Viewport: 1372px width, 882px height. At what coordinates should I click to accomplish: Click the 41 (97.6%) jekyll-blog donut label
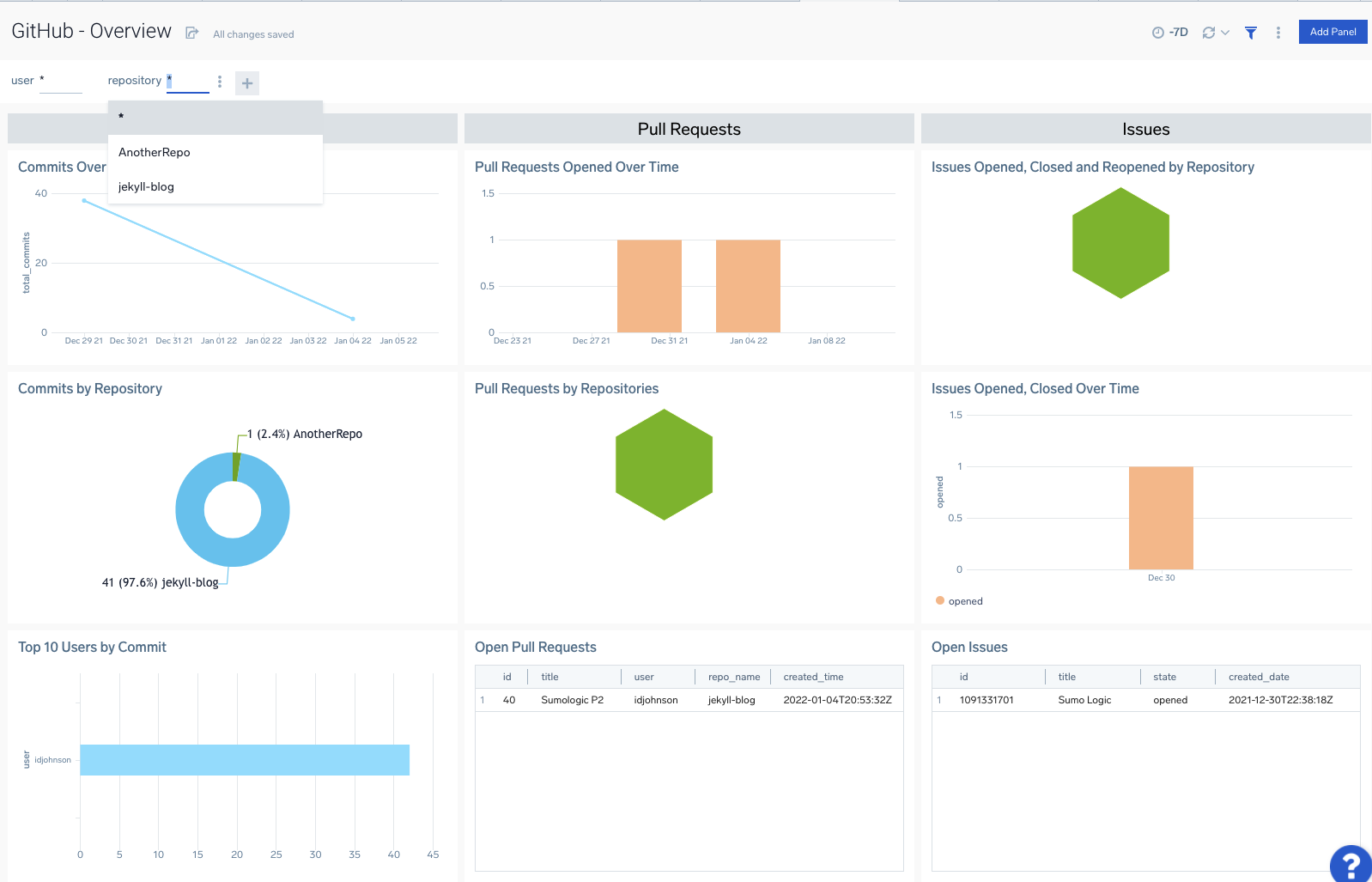click(160, 582)
